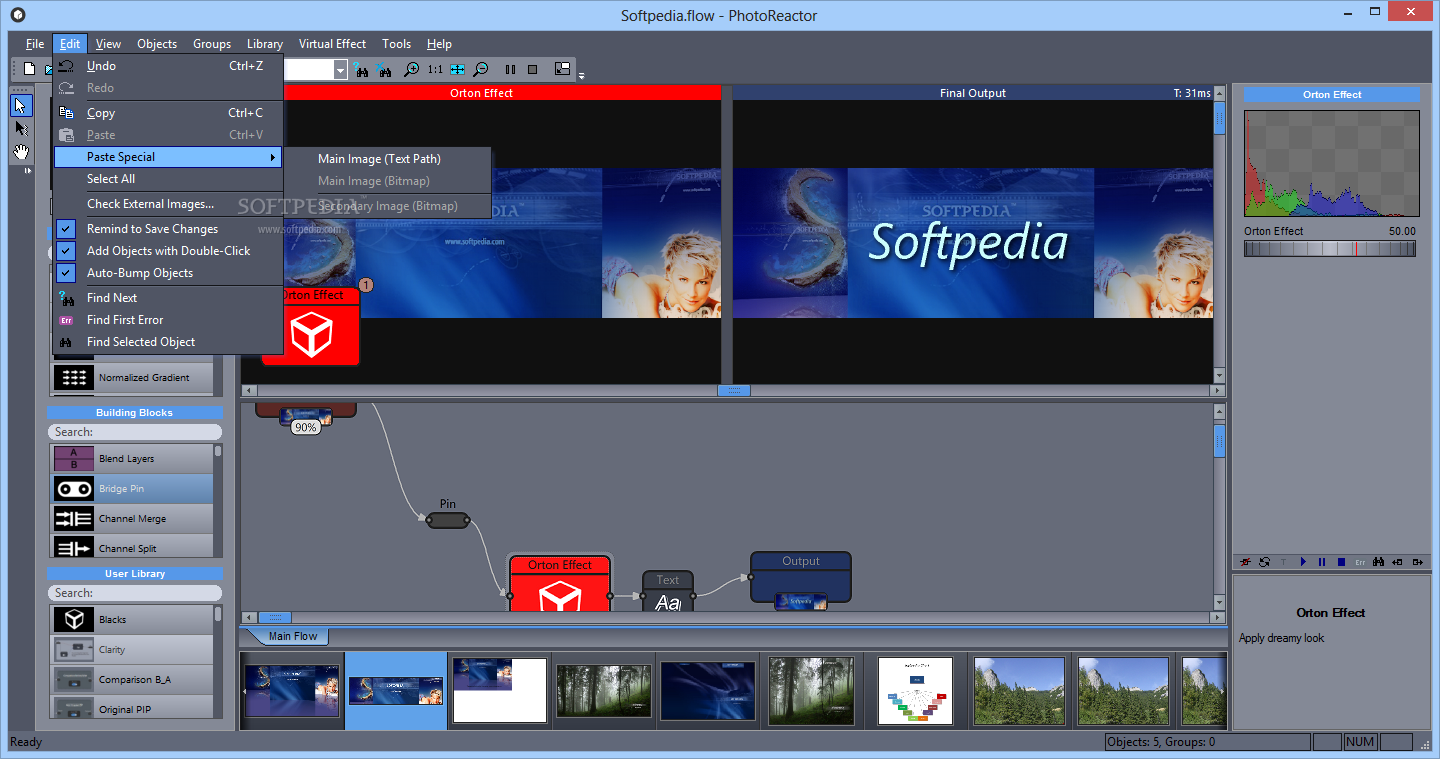The image size is (1440, 759).
Task: Click the fit-to-window zoom icon
Action: (x=457, y=70)
